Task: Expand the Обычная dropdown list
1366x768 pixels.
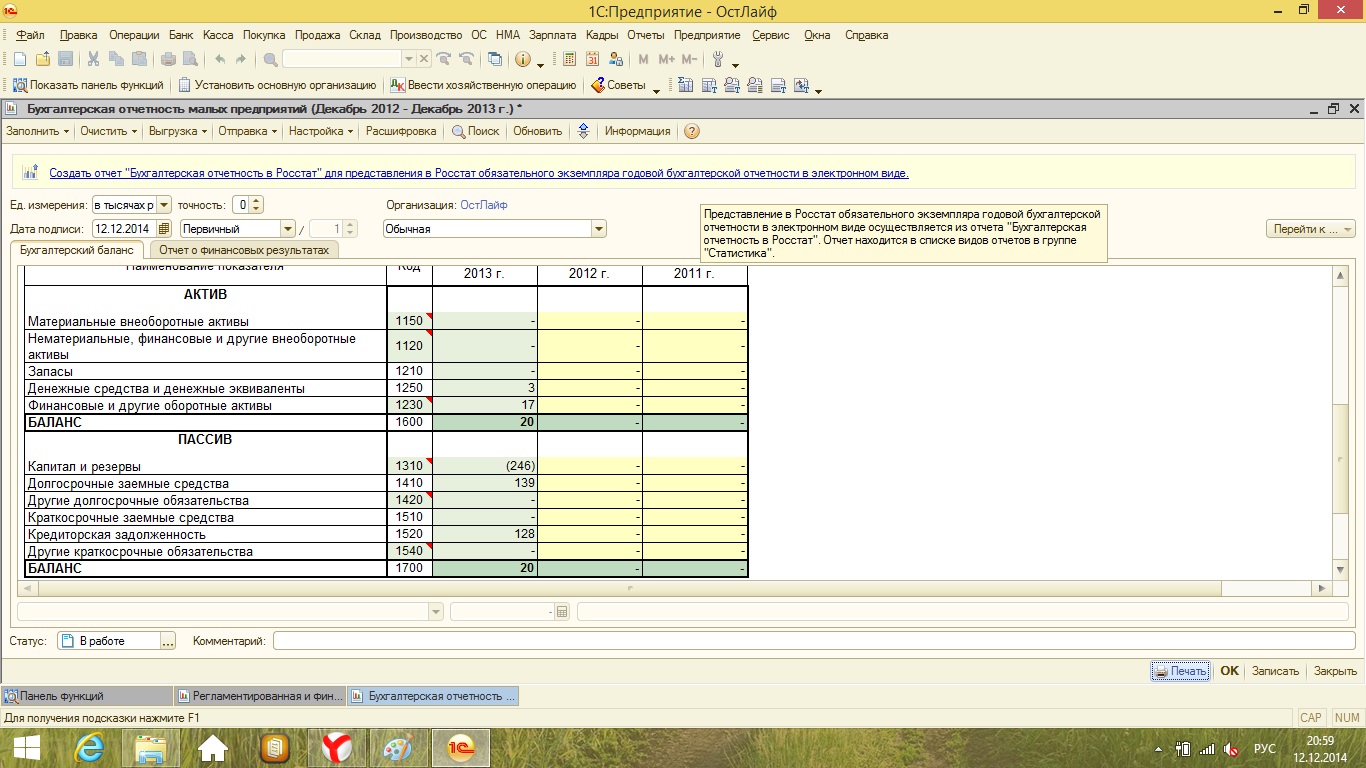Action: click(x=598, y=229)
